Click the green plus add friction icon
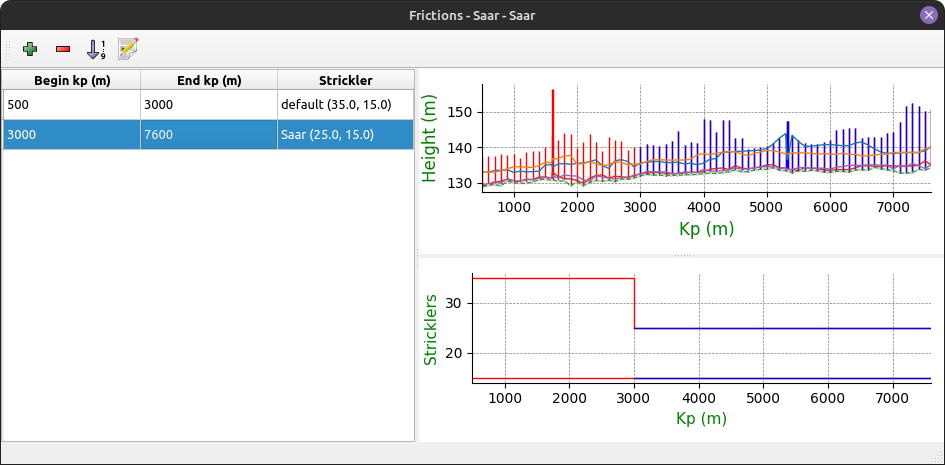Image resolution: width=945 pixels, height=465 pixels. point(30,48)
